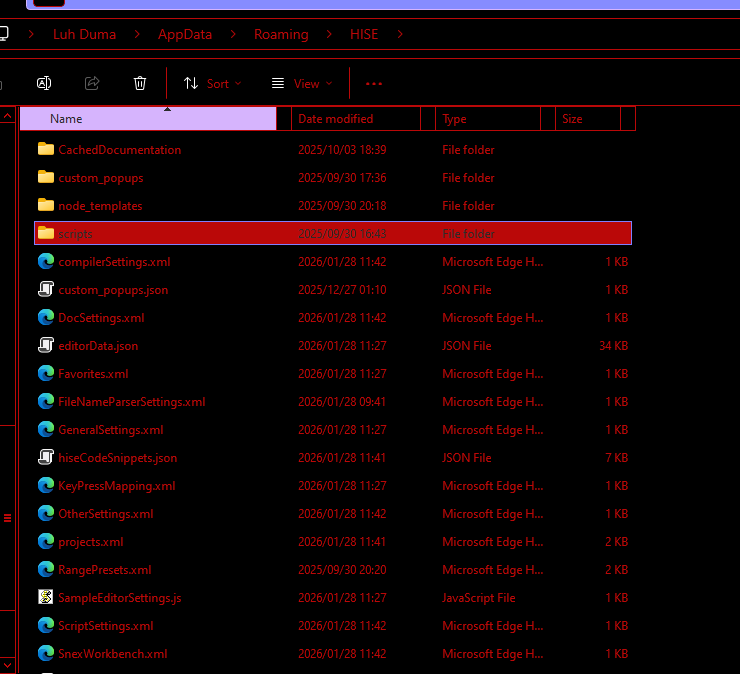
Task: Click date 2025/10/03 18:39
Action: tap(342, 150)
